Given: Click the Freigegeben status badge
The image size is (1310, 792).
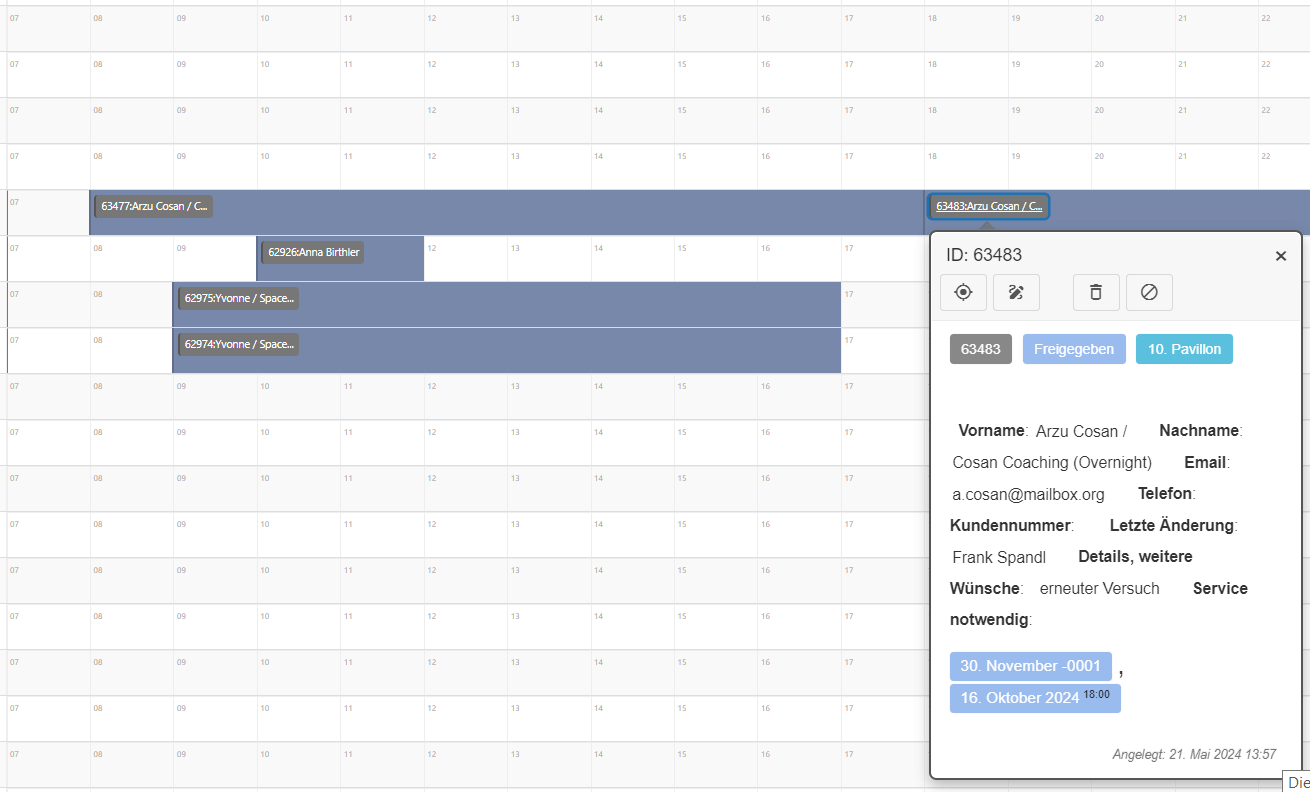Looking at the screenshot, I should (1074, 349).
